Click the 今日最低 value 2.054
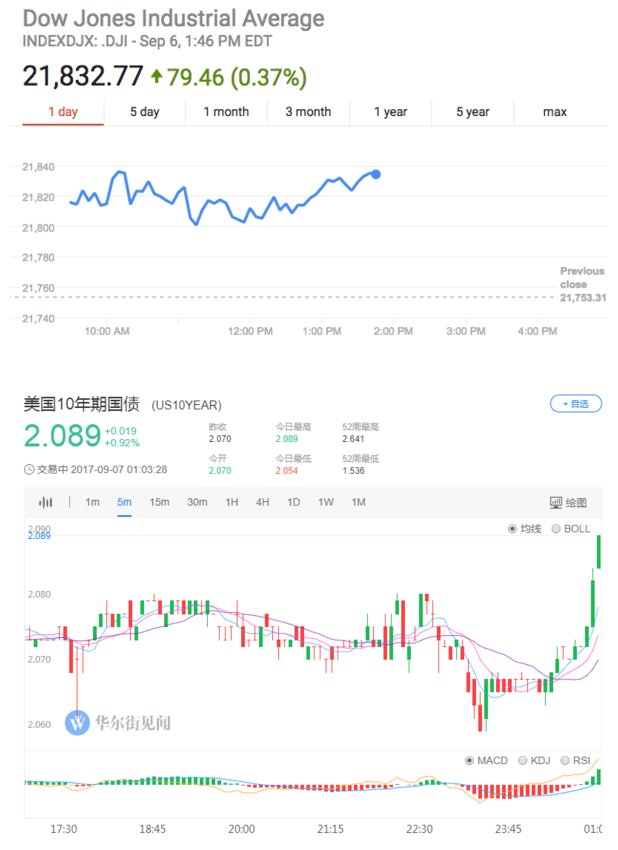Image resolution: width=618 pixels, height=850 pixels. [x=286, y=471]
